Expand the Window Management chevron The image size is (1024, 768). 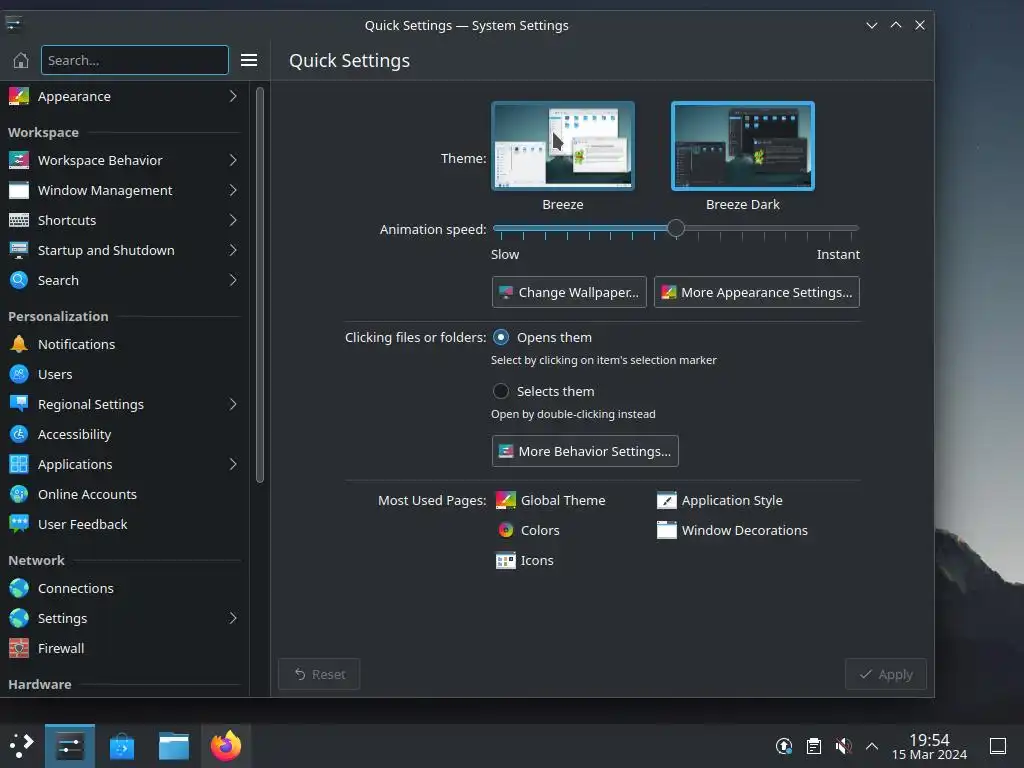click(233, 190)
